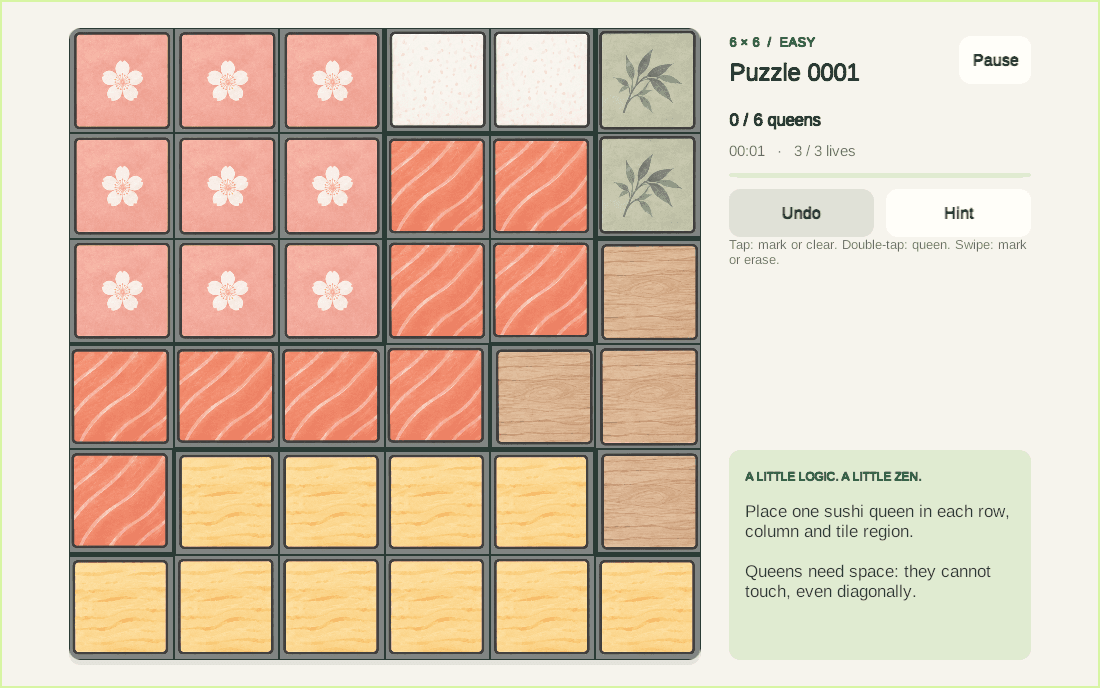Tap the egg tile in row 5, column 2
The width and height of the screenshot is (1100, 688).
pos(227,502)
